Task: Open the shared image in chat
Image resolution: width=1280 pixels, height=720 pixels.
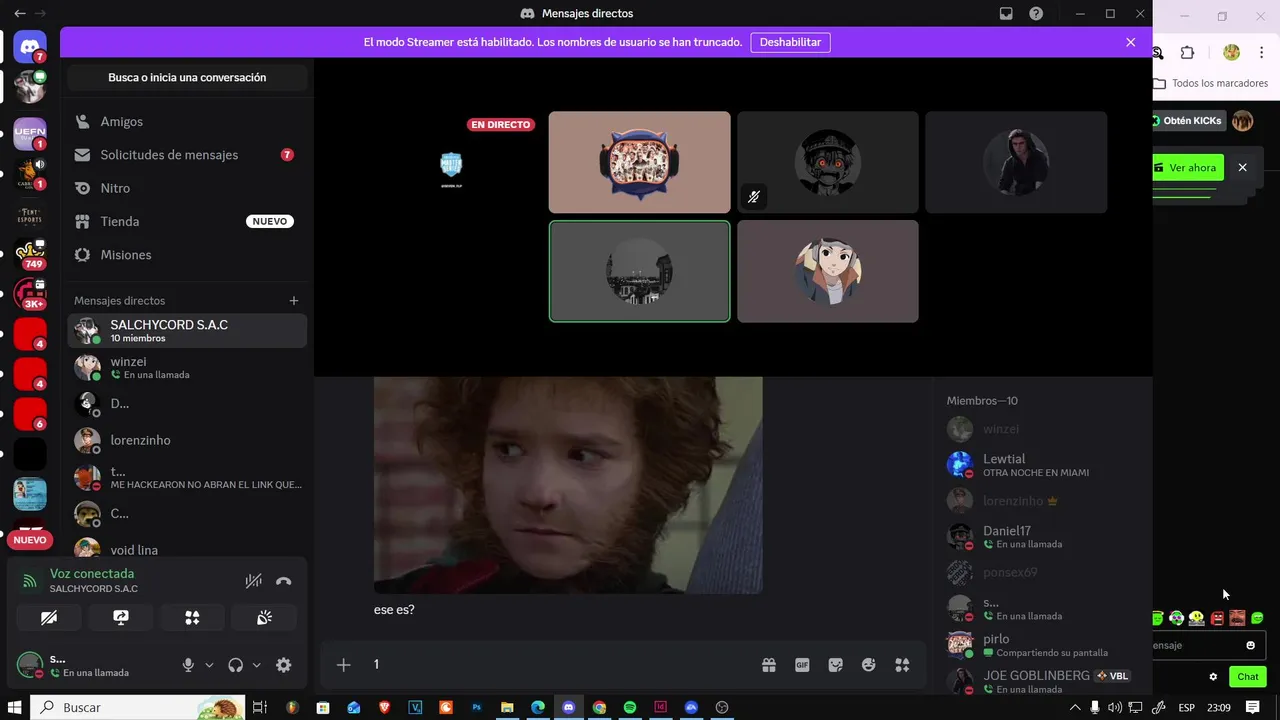Action: [x=568, y=485]
